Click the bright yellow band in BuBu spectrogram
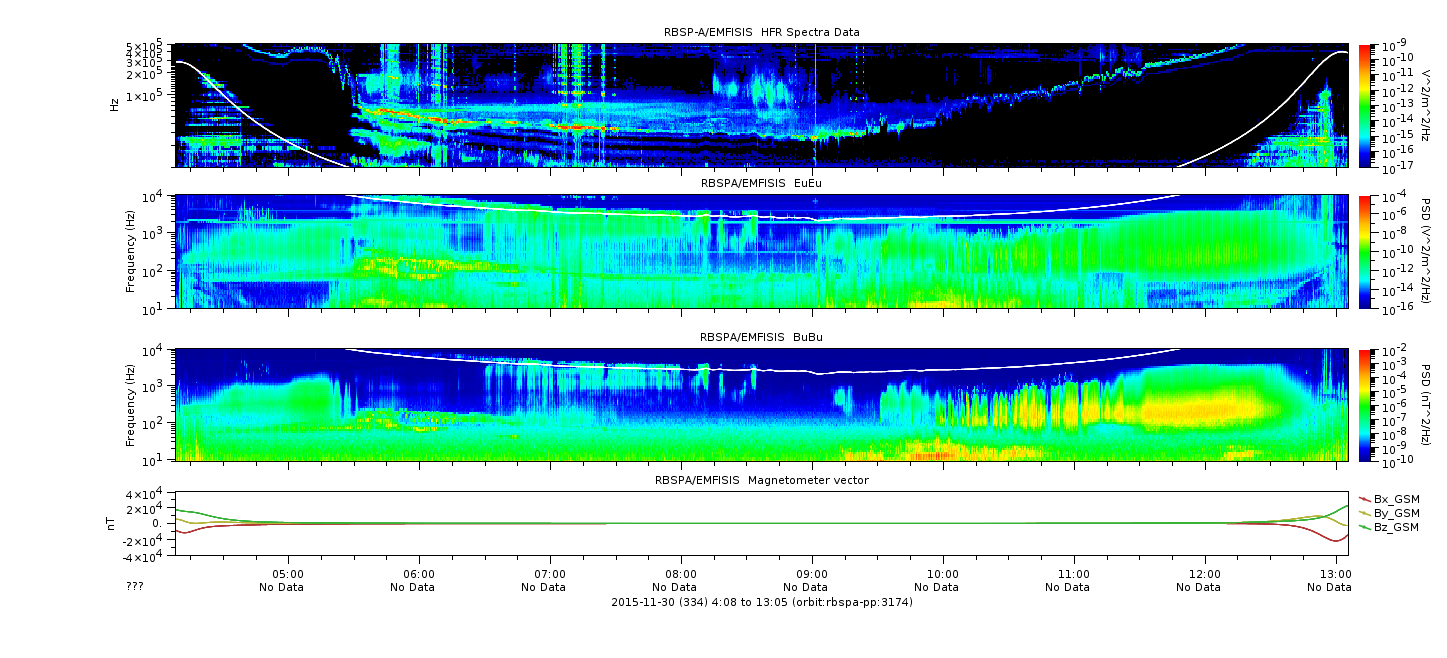This screenshot has height=658, width=1447. tap(1200, 408)
